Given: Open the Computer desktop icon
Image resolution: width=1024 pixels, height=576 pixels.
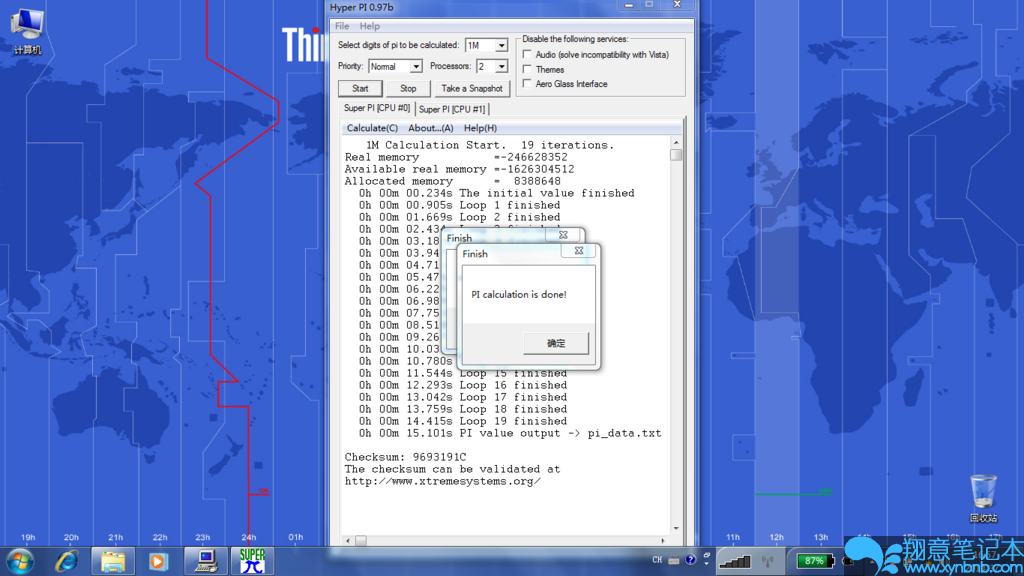Looking at the screenshot, I should point(27,31).
